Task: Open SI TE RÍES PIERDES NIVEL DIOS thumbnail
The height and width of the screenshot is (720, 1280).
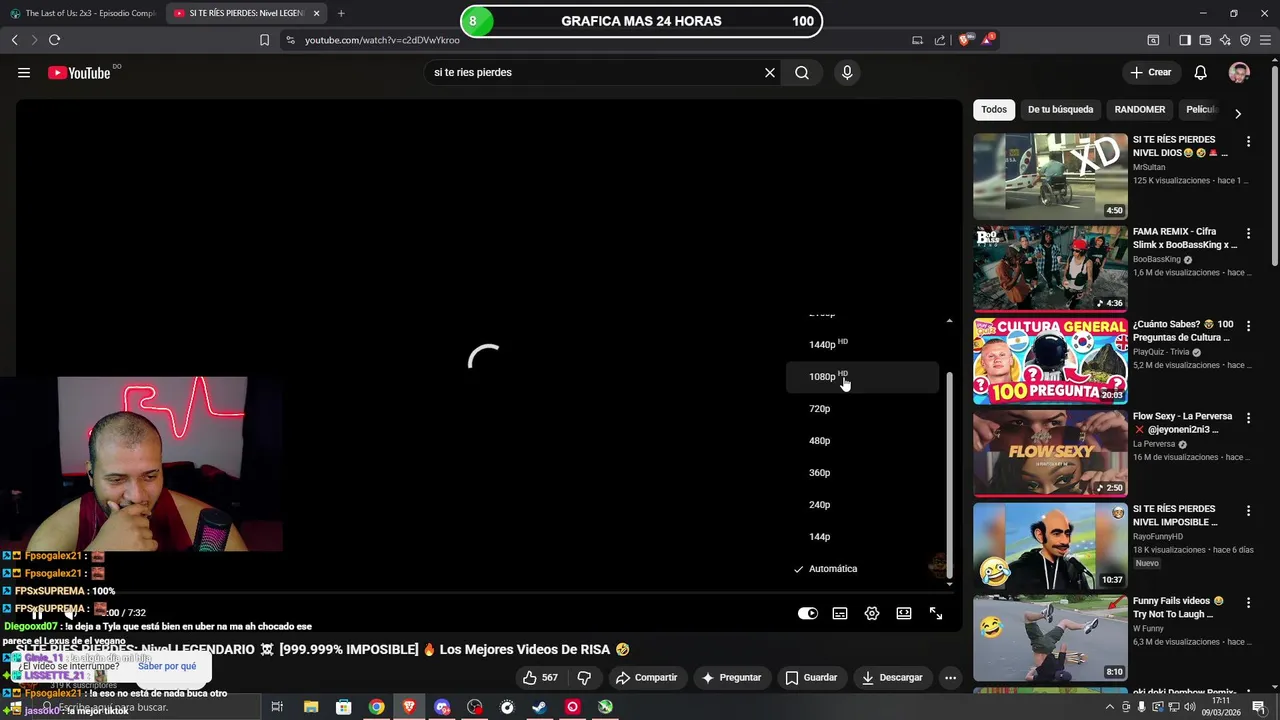Action: 1050,176
